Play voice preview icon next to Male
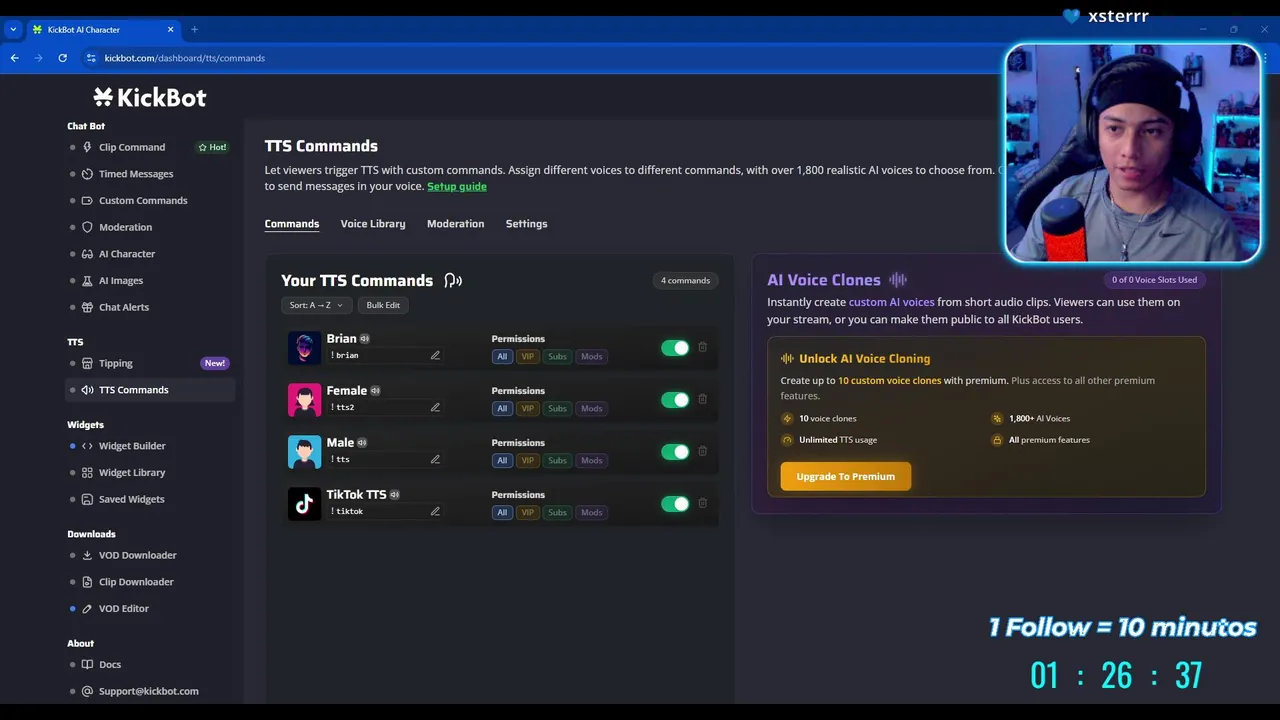Viewport: 1280px width, 720px height. 362,443
